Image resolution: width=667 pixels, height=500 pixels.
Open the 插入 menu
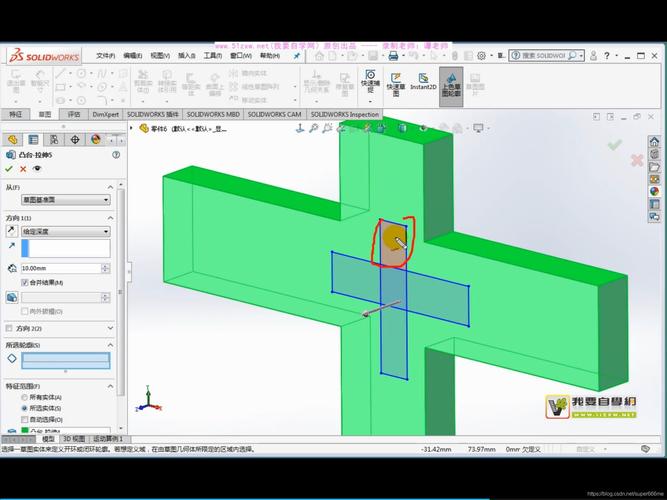coord(186,56)
